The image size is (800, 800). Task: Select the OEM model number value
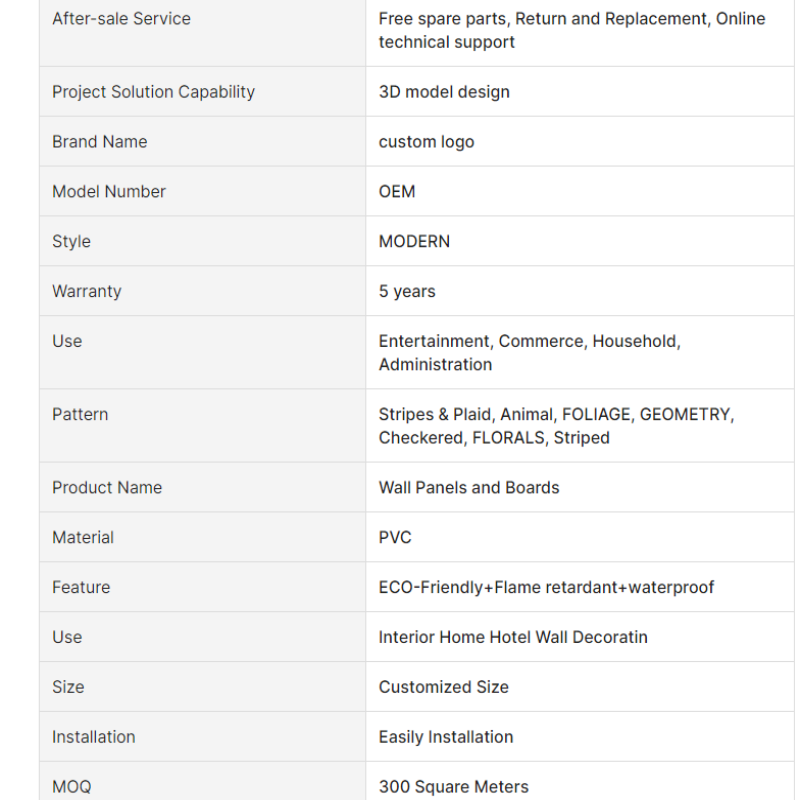point(397,191)
